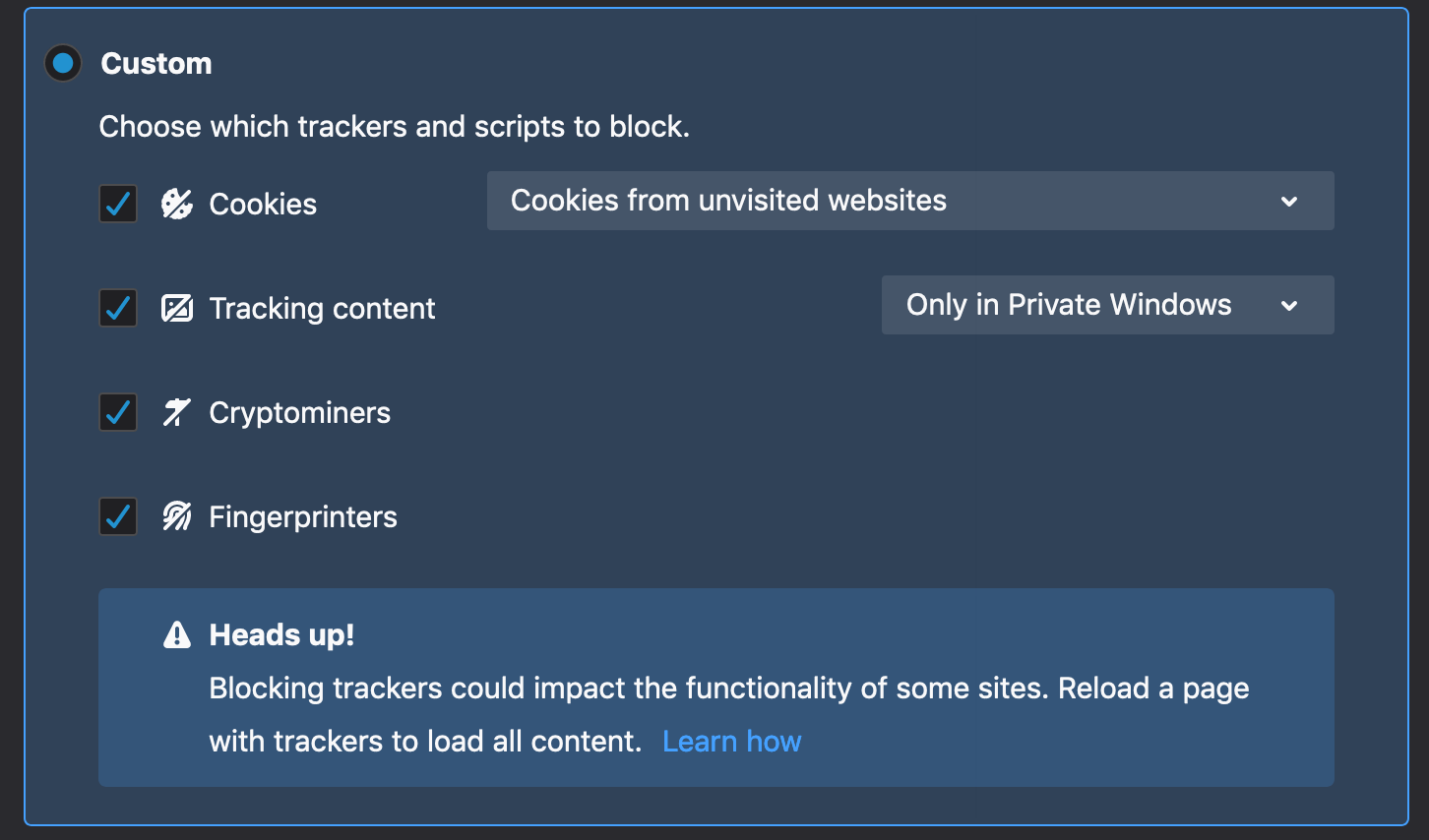1429x840 pixels.
Task: Click the chevron on the tracking content dropdown
Action: [1289, 305]
